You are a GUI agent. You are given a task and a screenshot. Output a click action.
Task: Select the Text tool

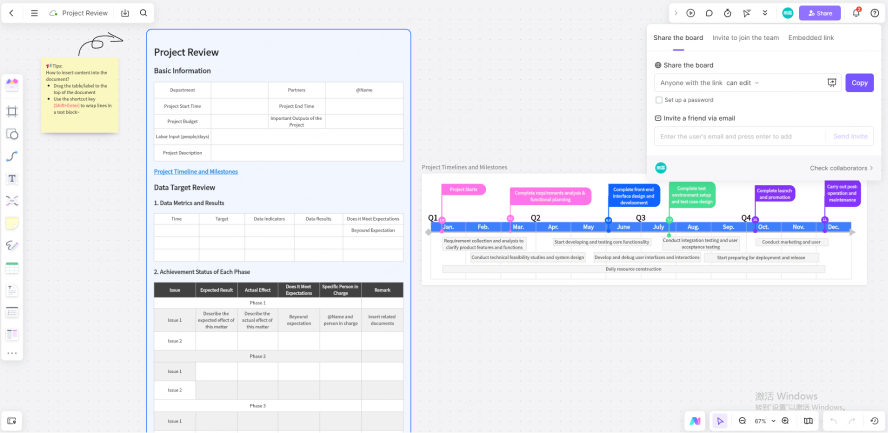pos(12,179)
